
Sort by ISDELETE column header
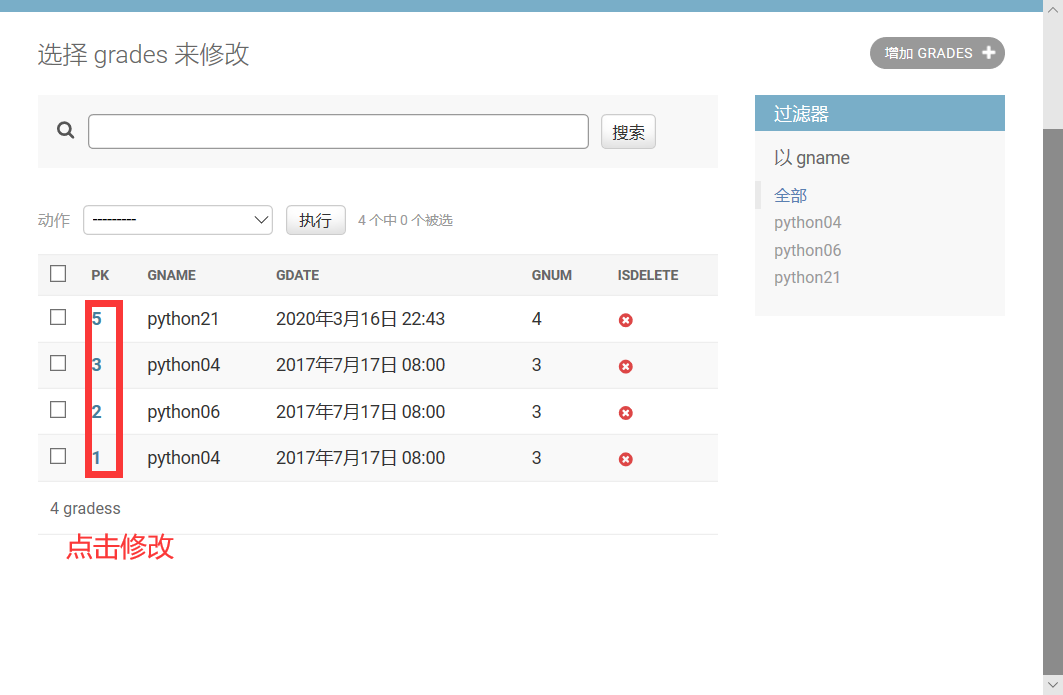[648, 275]
